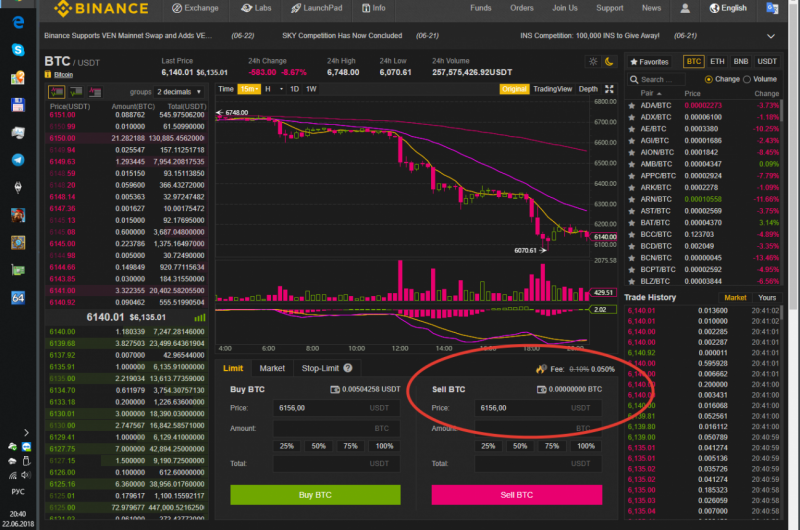
Task: Favorite the AE/BTC pair star
Action: pyautogui.click(x=632, y=129)
